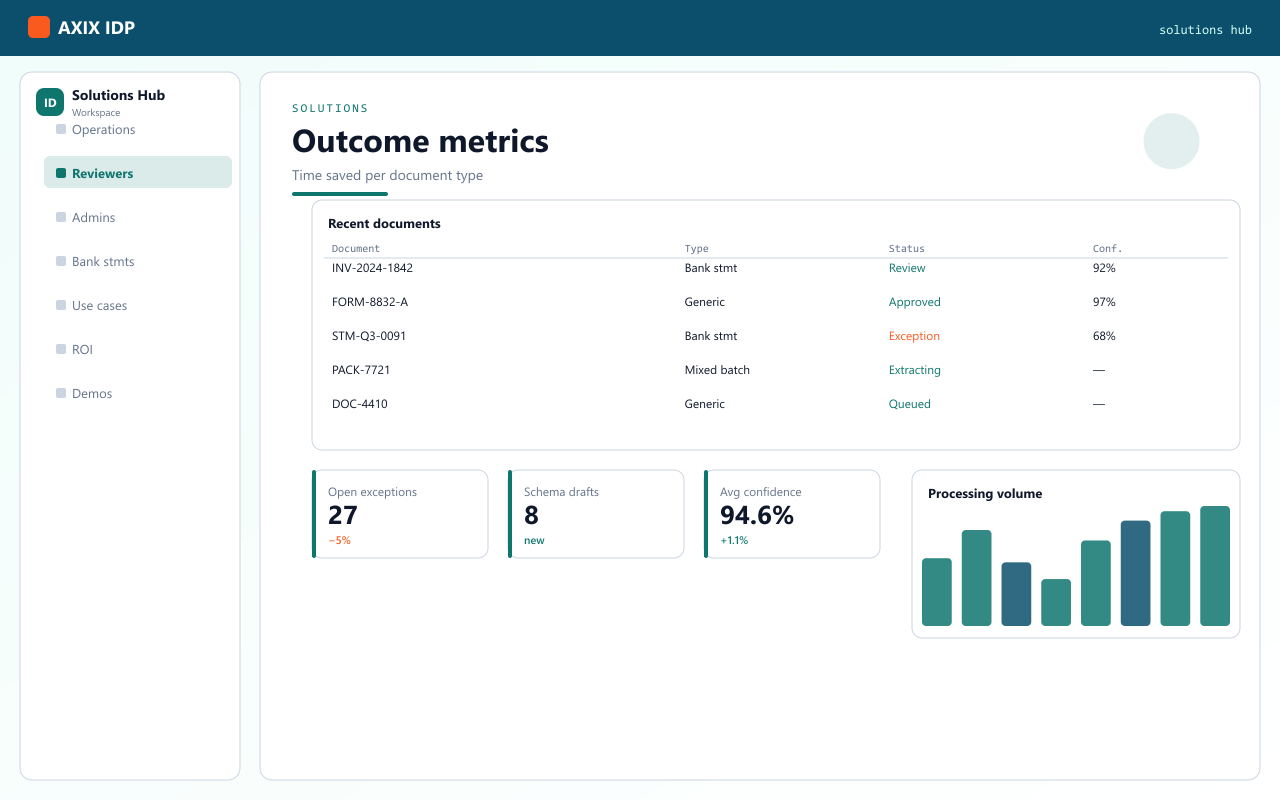Screen dimensions: 1280x800
Task: Click the shortest bar in Processing volume
Action: point(1056,602)
